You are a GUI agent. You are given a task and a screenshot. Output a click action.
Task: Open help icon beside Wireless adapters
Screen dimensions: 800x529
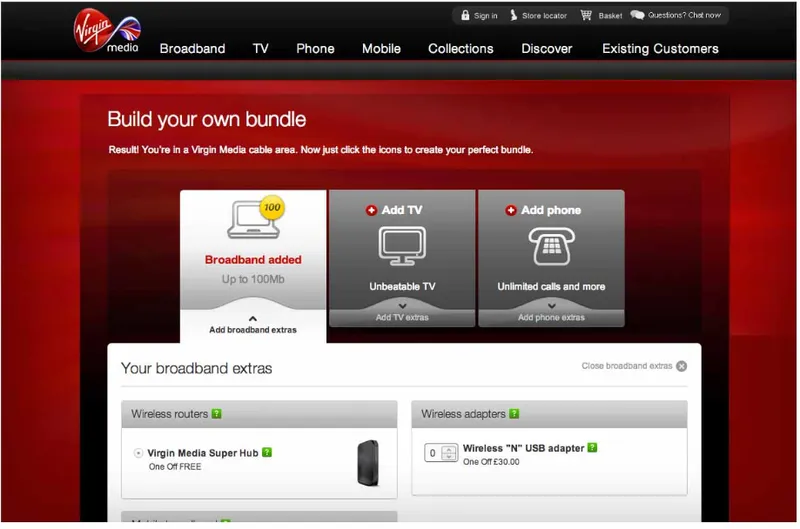pos(514,414)
